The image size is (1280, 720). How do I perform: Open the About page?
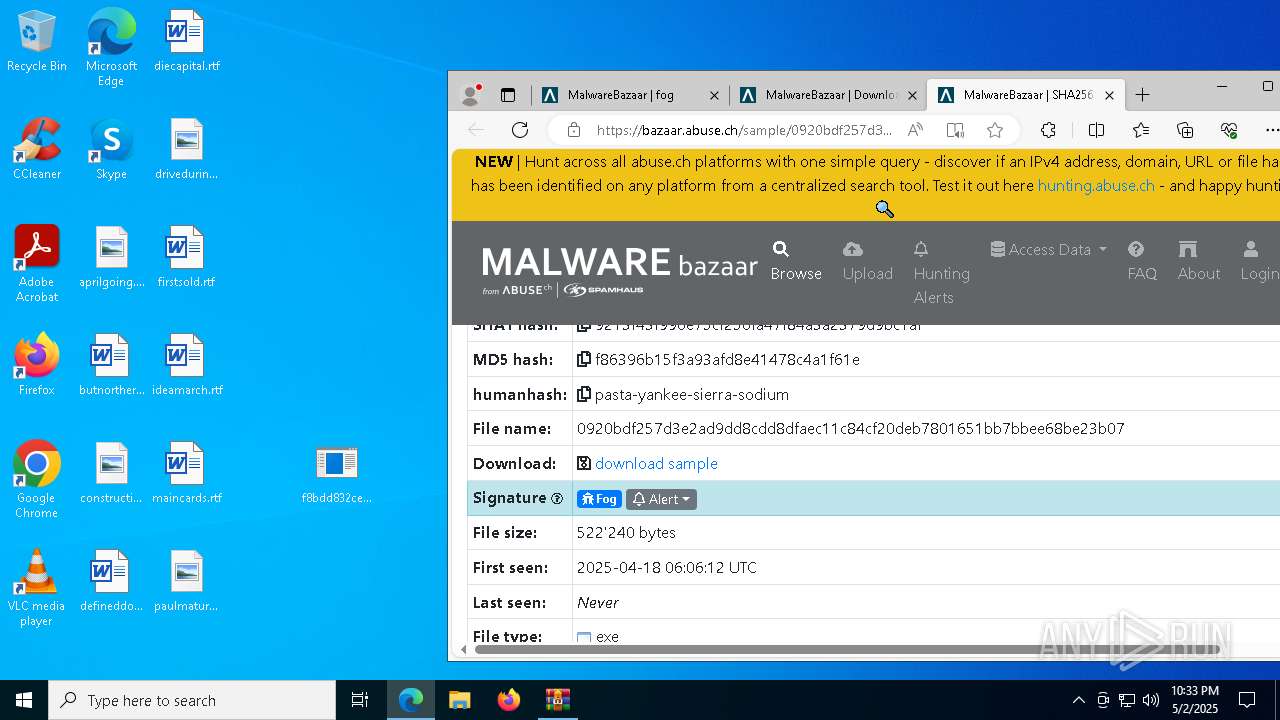click(x=1199, y=261)
